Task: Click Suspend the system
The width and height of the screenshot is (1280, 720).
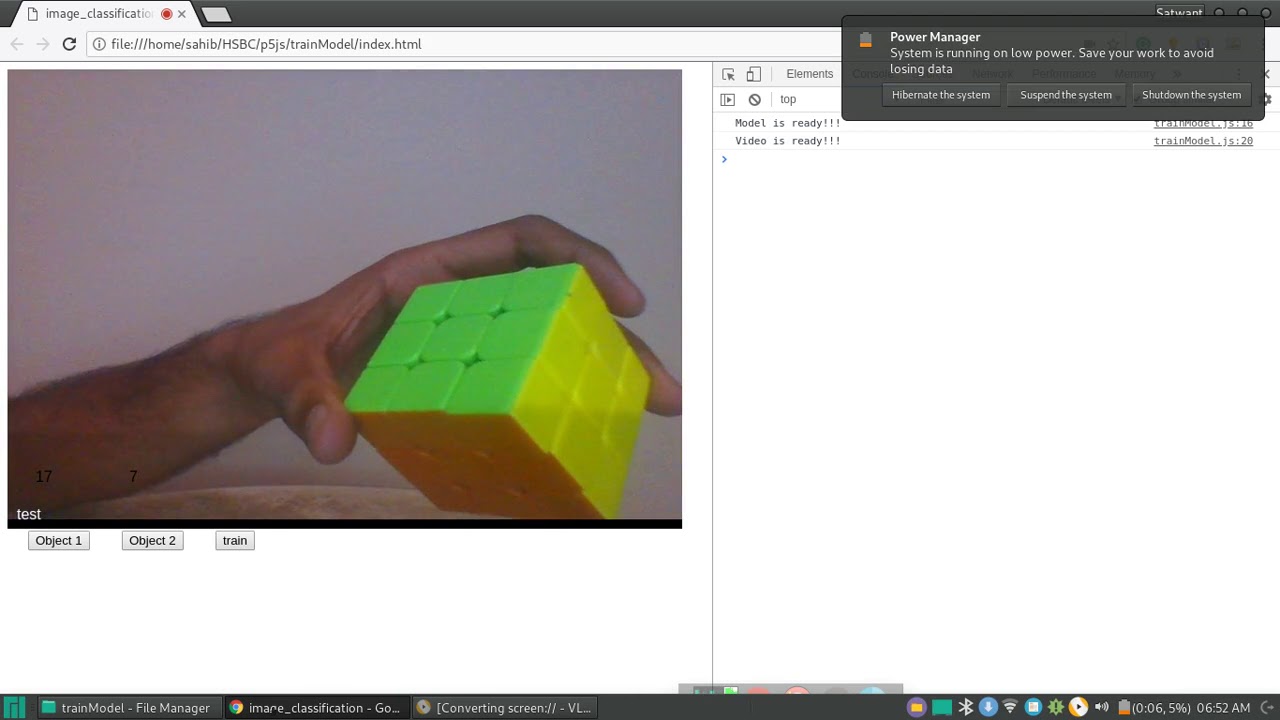Action: click(x=1066, y=95)
